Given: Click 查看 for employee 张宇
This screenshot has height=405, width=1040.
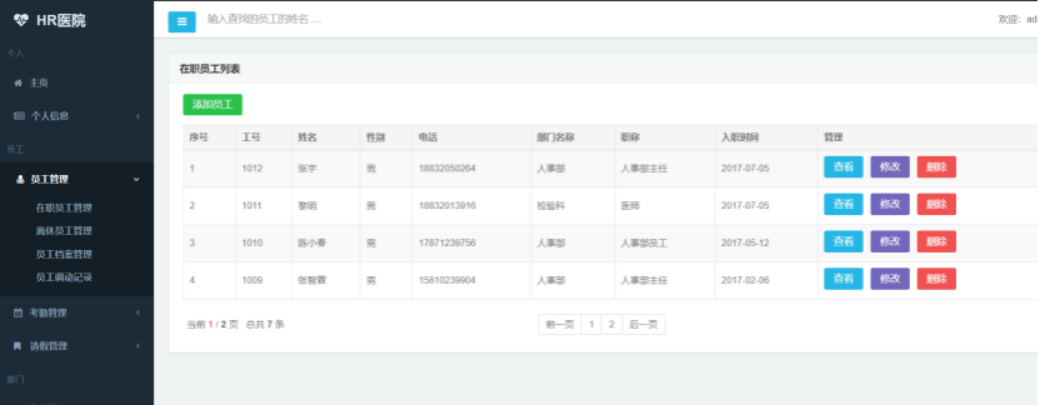Looking at the screenshot, I should 843,167.
